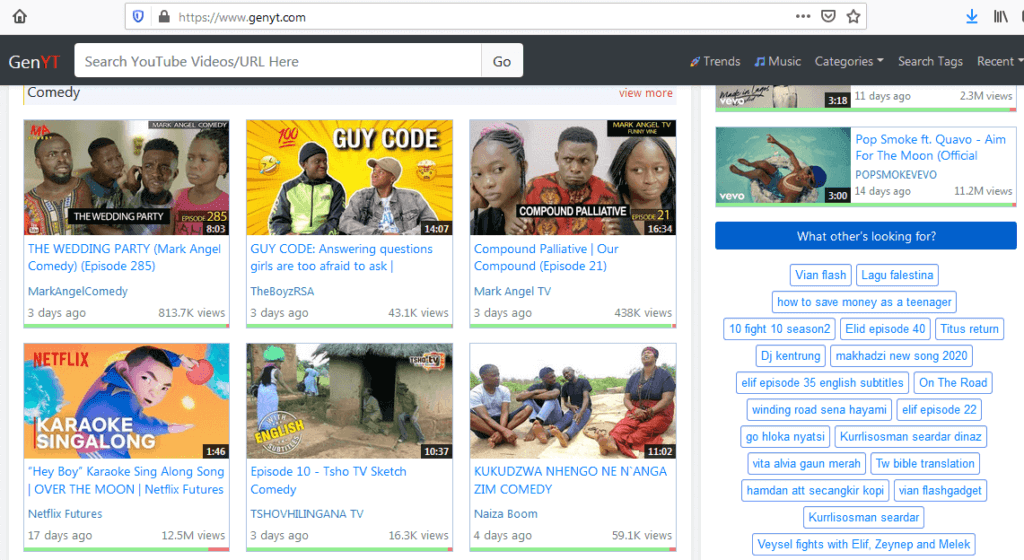Open Compound Palliative Episode 21 title link
This screenshot has height=560, width=1024.
546,257
